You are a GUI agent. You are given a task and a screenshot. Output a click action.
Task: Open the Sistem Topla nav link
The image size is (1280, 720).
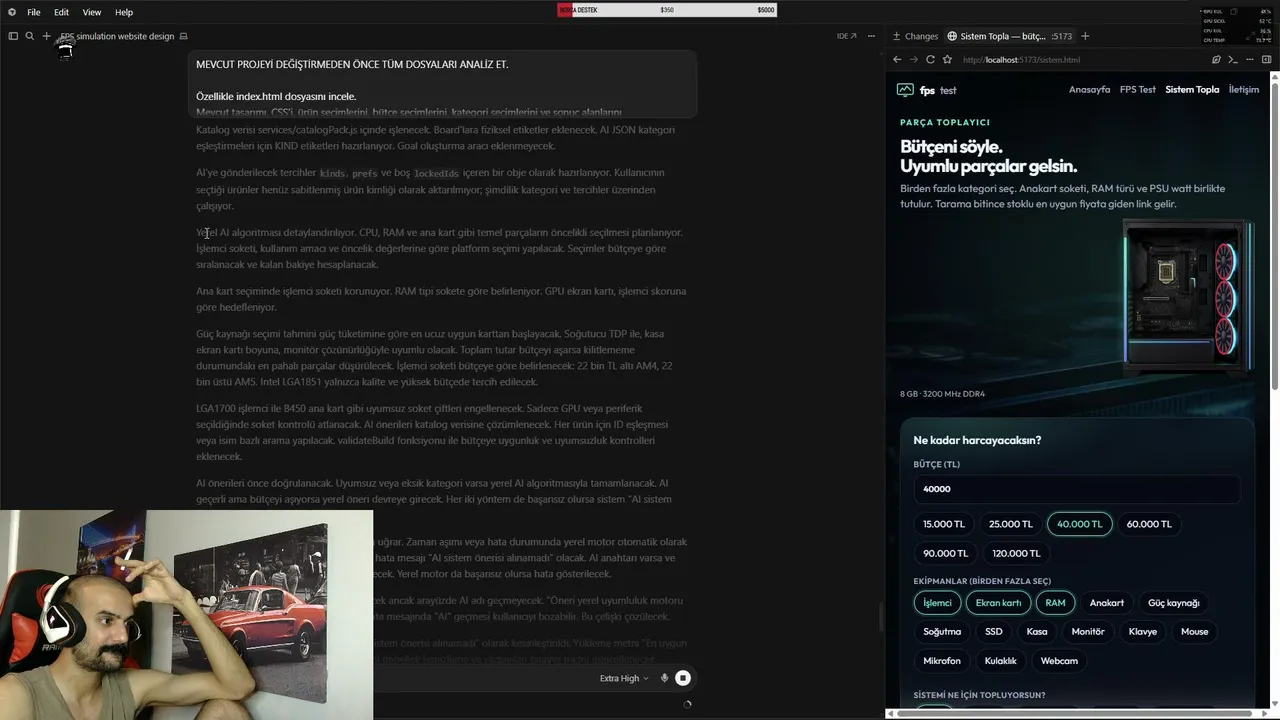[x=1192, y=90]
